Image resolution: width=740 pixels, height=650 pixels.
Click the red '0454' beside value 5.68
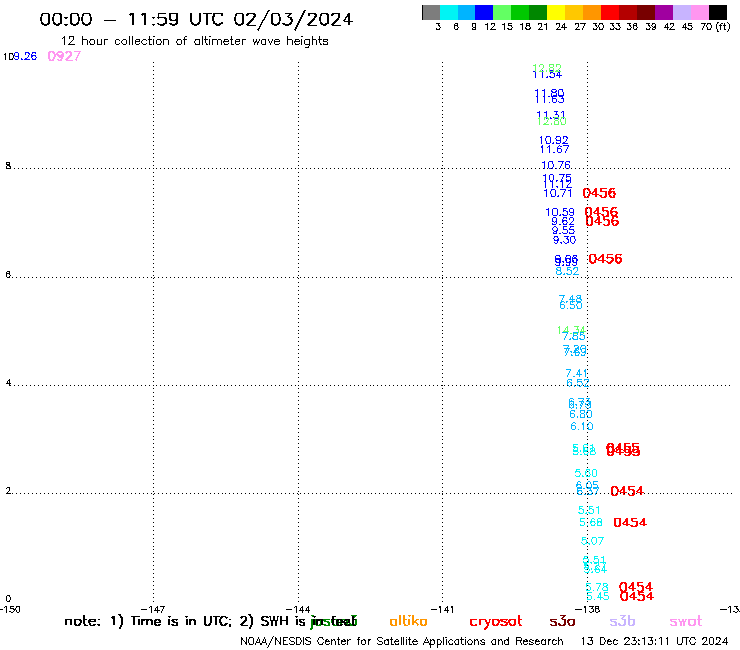(630, 523)
